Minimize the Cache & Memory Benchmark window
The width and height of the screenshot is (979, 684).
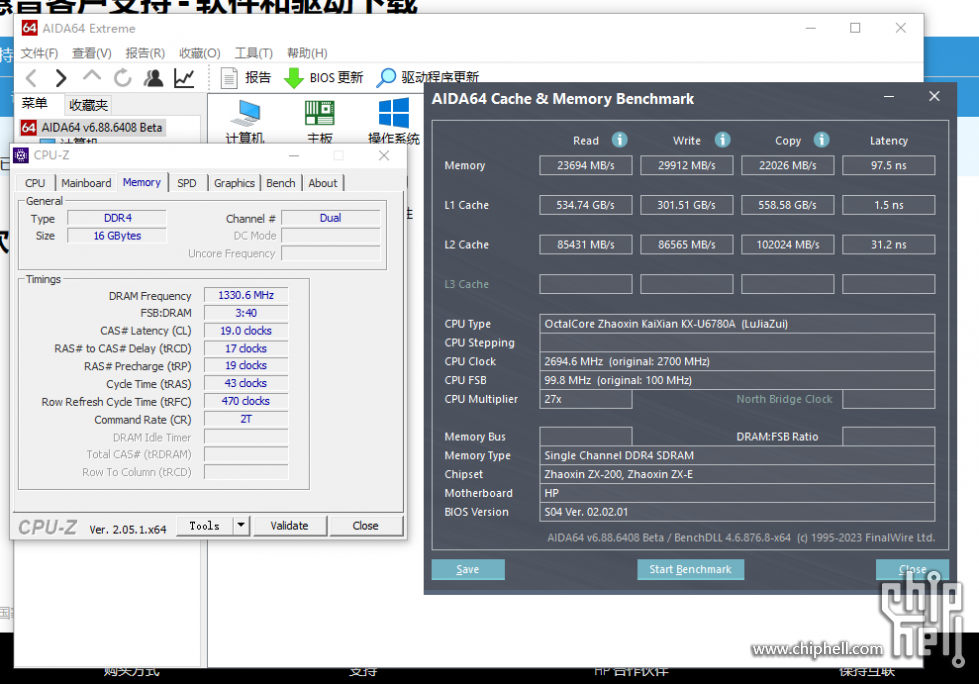click(889, 97)
